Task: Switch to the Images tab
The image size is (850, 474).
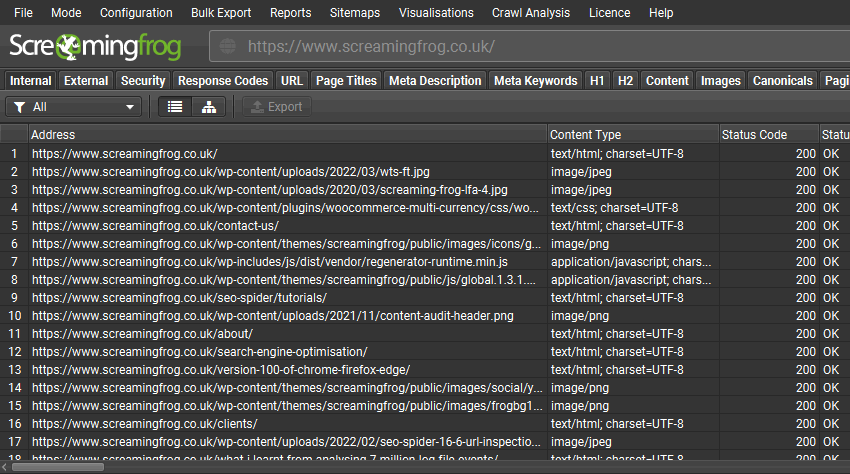Action: [x=720, y=81]
